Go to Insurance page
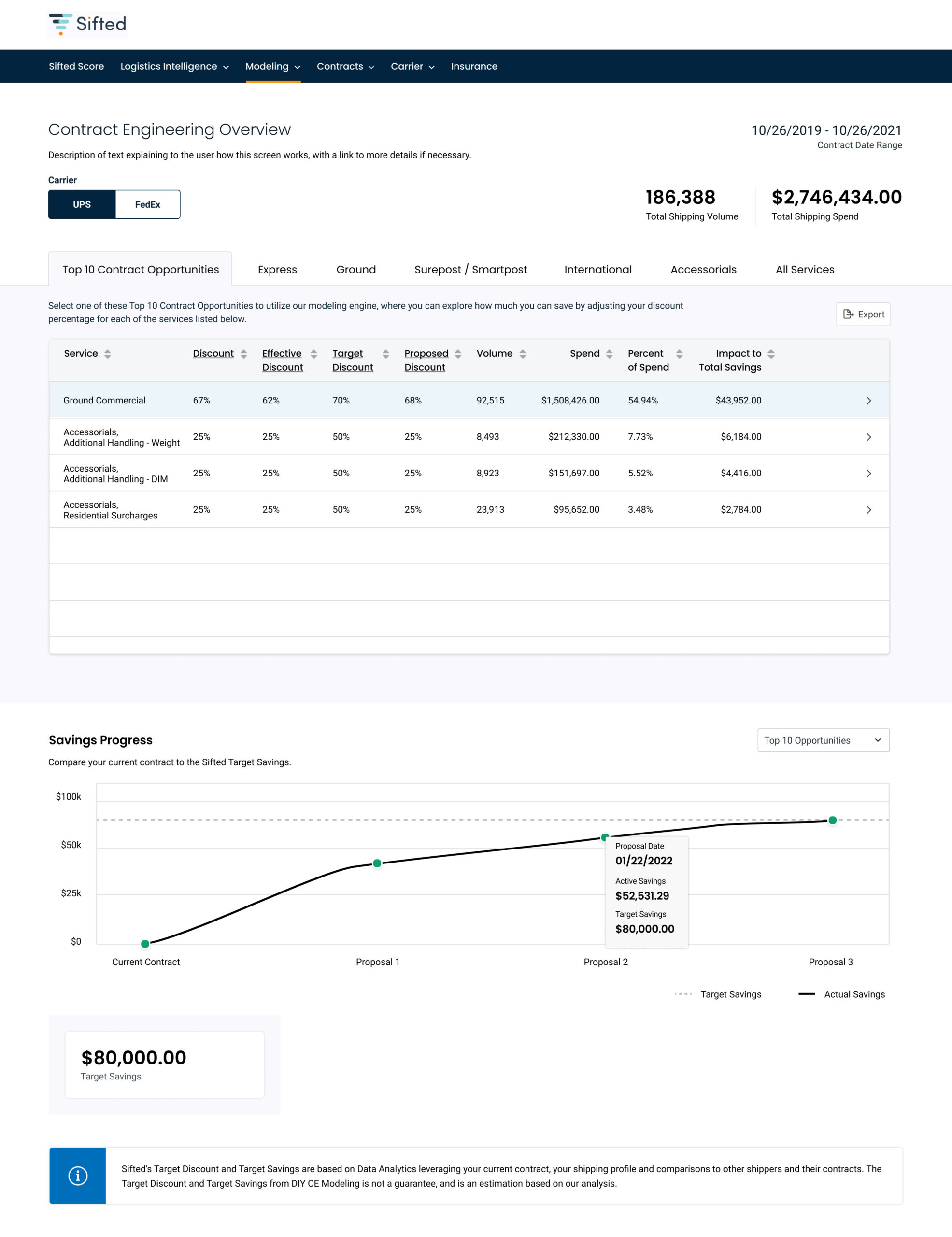The height and width of the screenshot is (1237, 952). pyautogui.click(x=474, y=66)
